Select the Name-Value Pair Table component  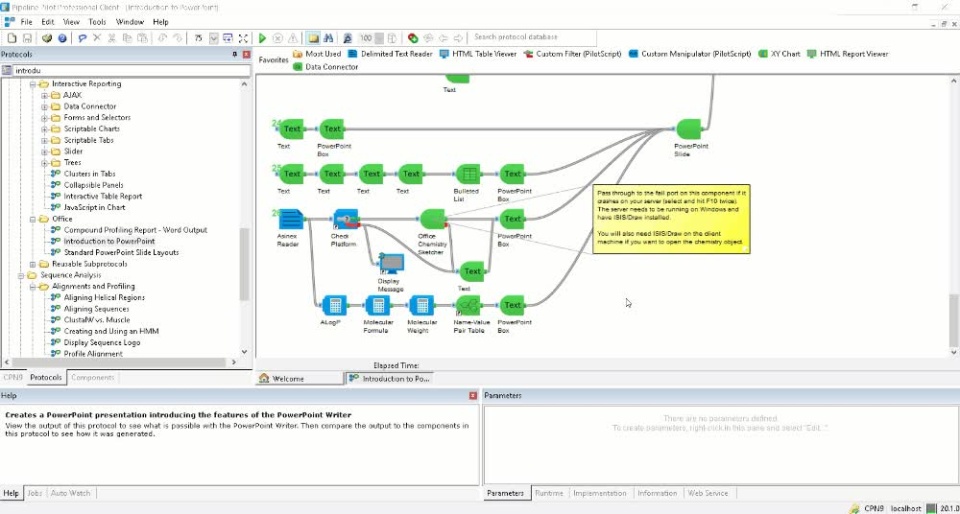pos(468,305)
